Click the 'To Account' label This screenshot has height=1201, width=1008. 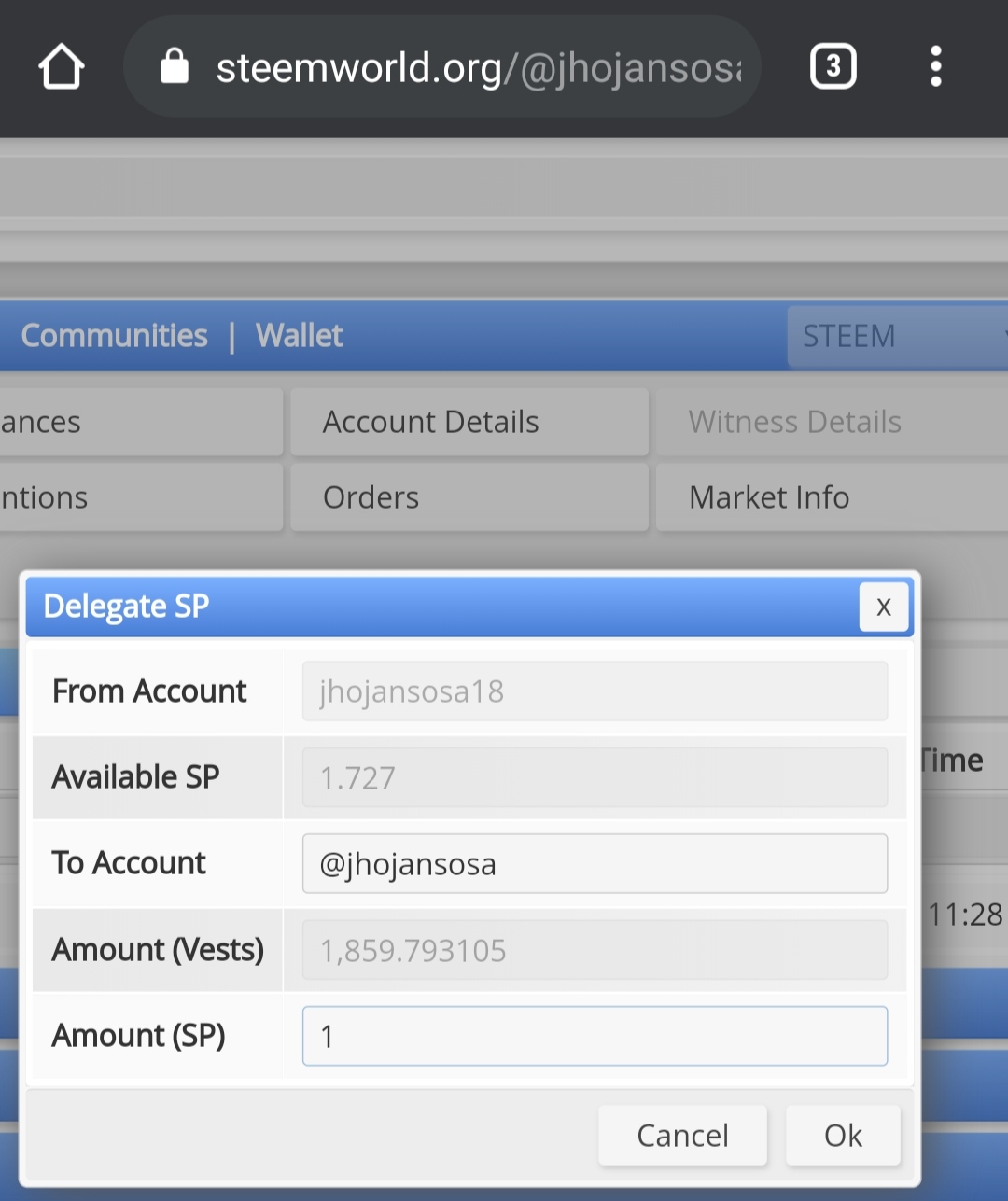(129, 864)
